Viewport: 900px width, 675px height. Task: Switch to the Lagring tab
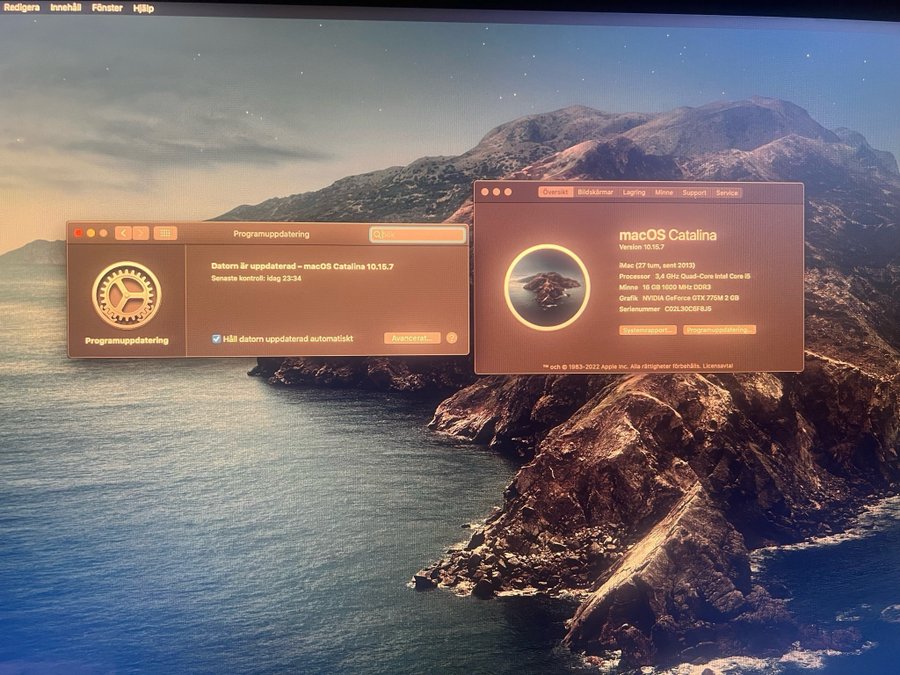[x=634, y=192]
